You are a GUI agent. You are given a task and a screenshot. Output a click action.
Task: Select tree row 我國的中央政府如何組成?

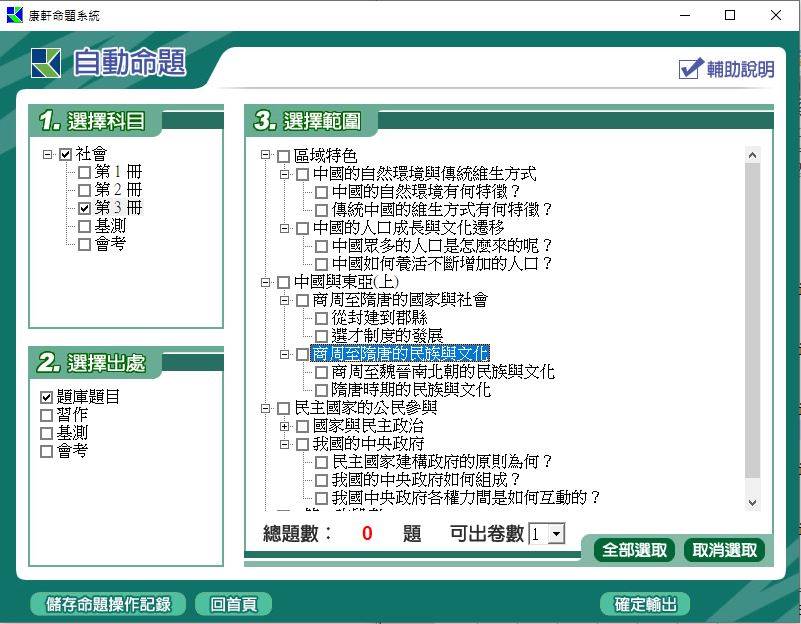[x=426, y=480]
